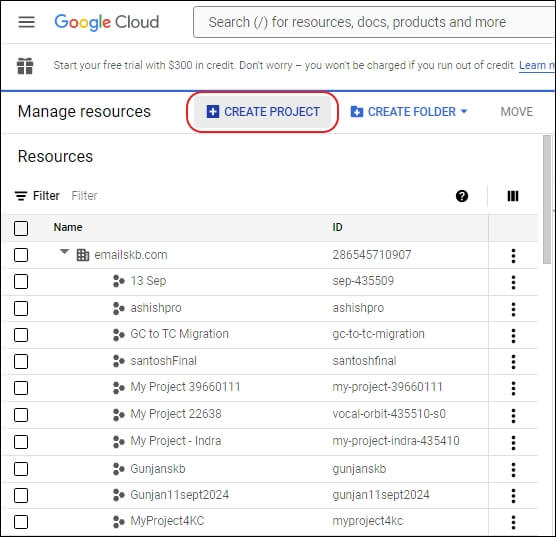
Task: Click the project icon beside GC to TC Migration
Action: coord(118,334)
